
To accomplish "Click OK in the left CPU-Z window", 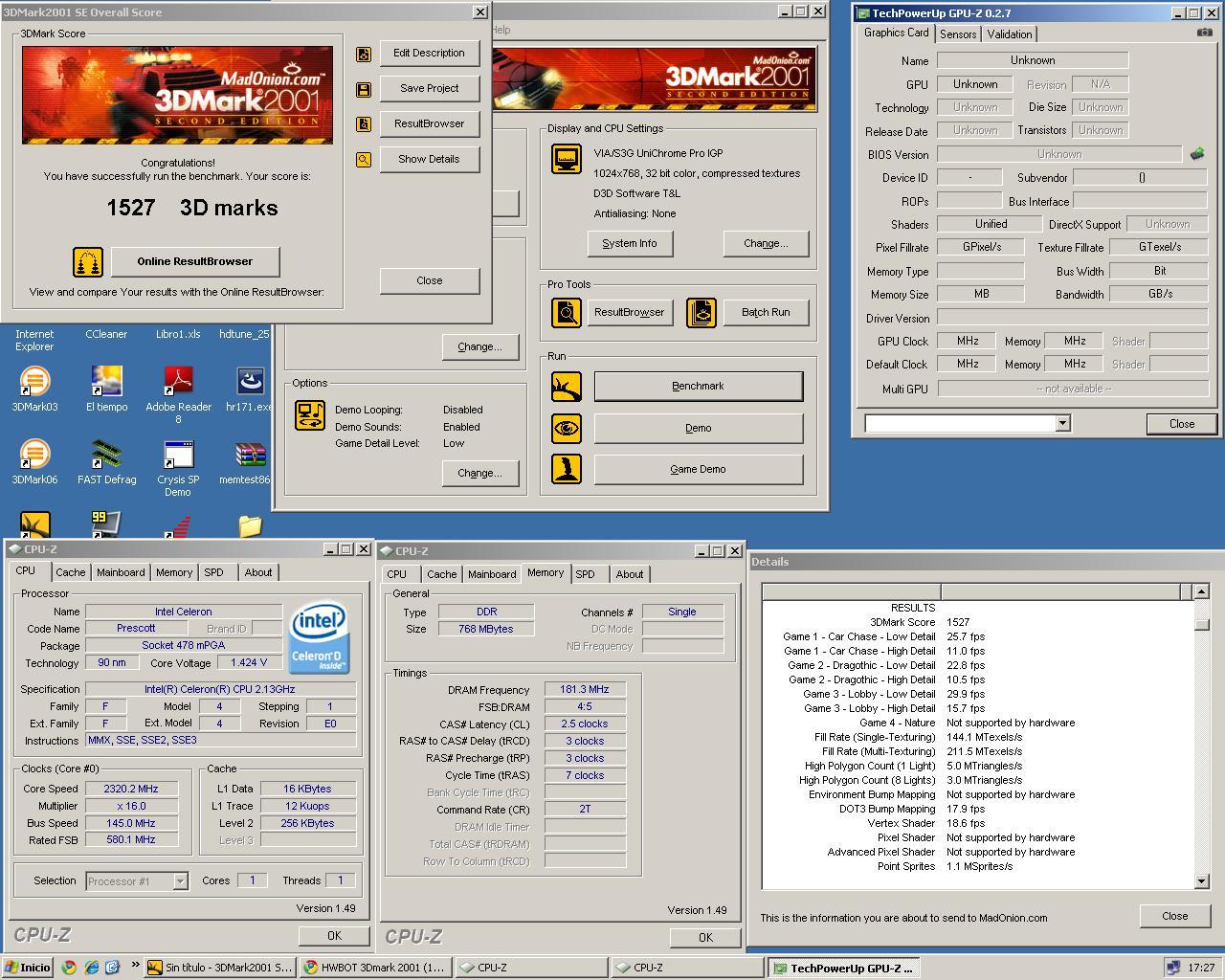I will (x=333, y=935).
